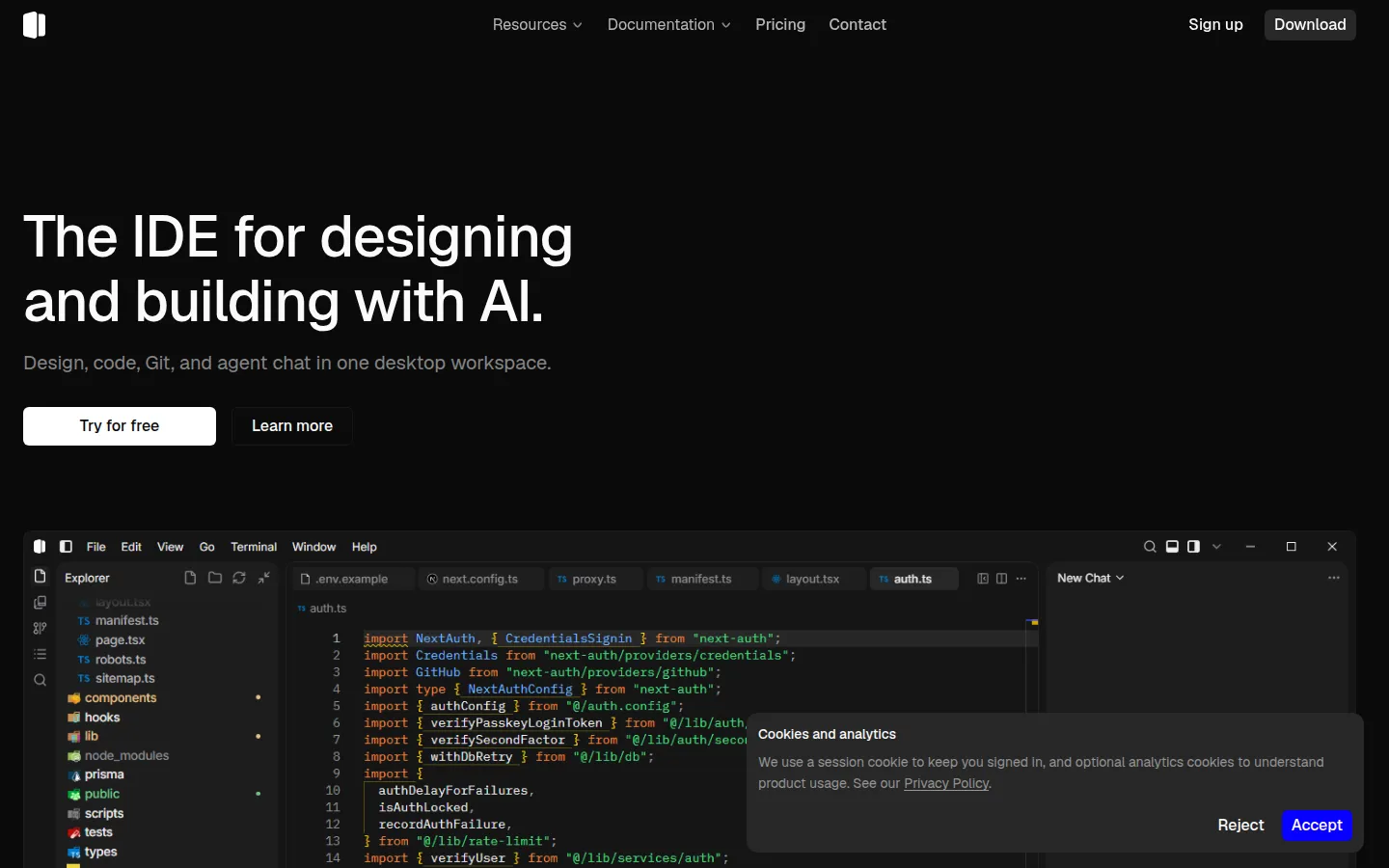1389x868 pixels.
Task: Open the Edit menu in the IDE
Action: pyautogui.click(x=131, y=547)
